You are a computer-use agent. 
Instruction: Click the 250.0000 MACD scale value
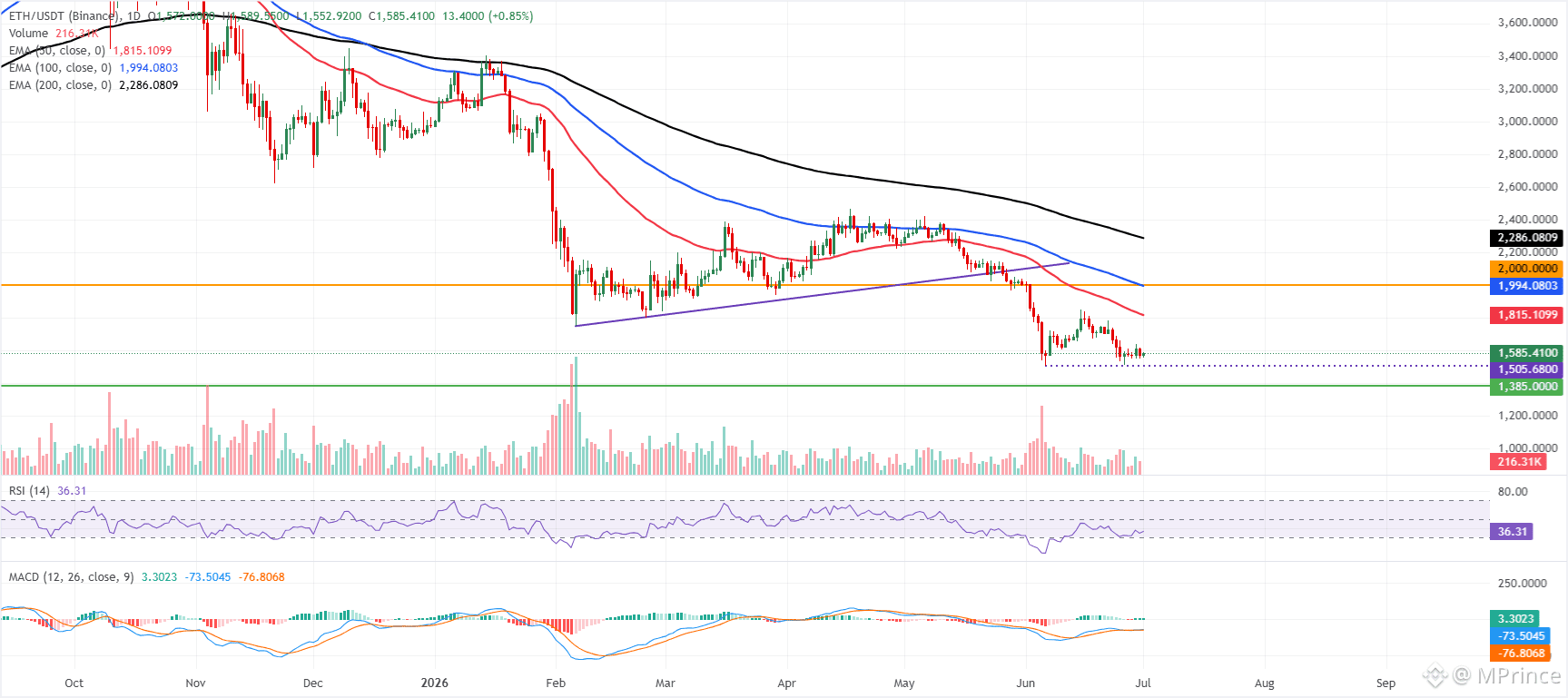[x=1523, y=584]
